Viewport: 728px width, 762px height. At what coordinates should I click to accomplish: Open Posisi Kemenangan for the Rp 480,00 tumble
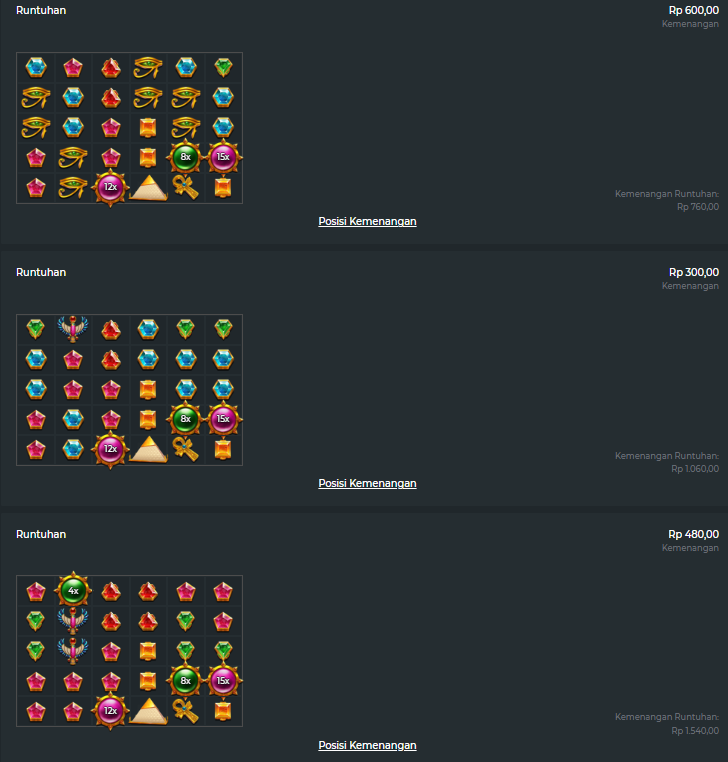pos(367,745)
